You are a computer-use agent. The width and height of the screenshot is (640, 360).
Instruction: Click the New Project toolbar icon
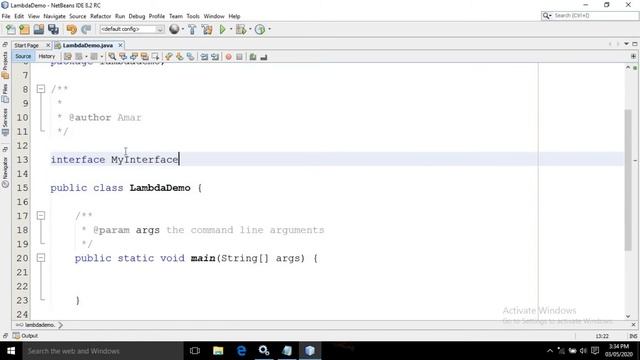coord(24,29)
